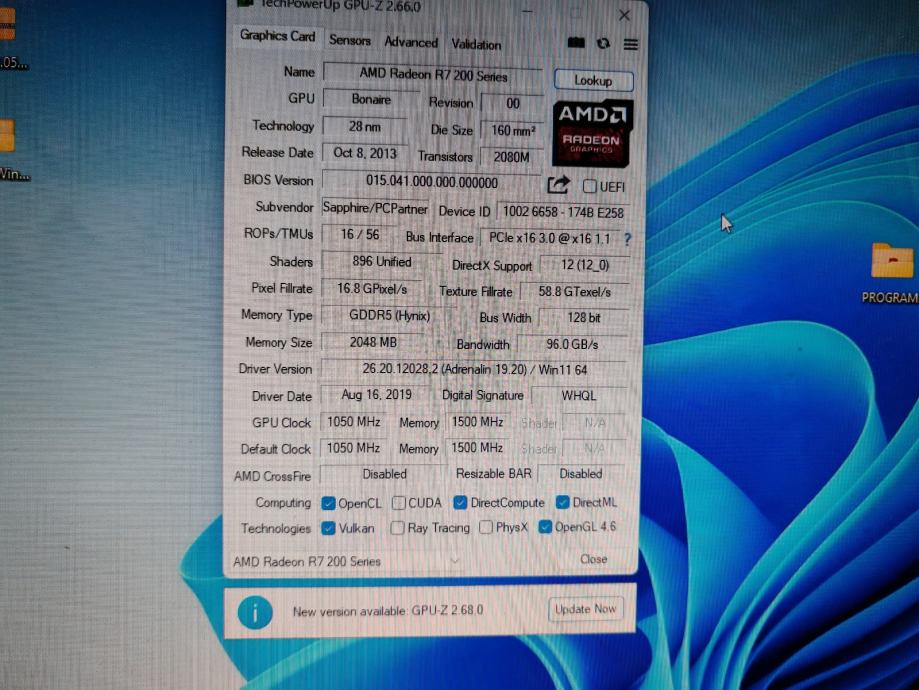Click the Lookup button
Image resolution: width=919 pixels, height=690 pixels.
[593, 80]
